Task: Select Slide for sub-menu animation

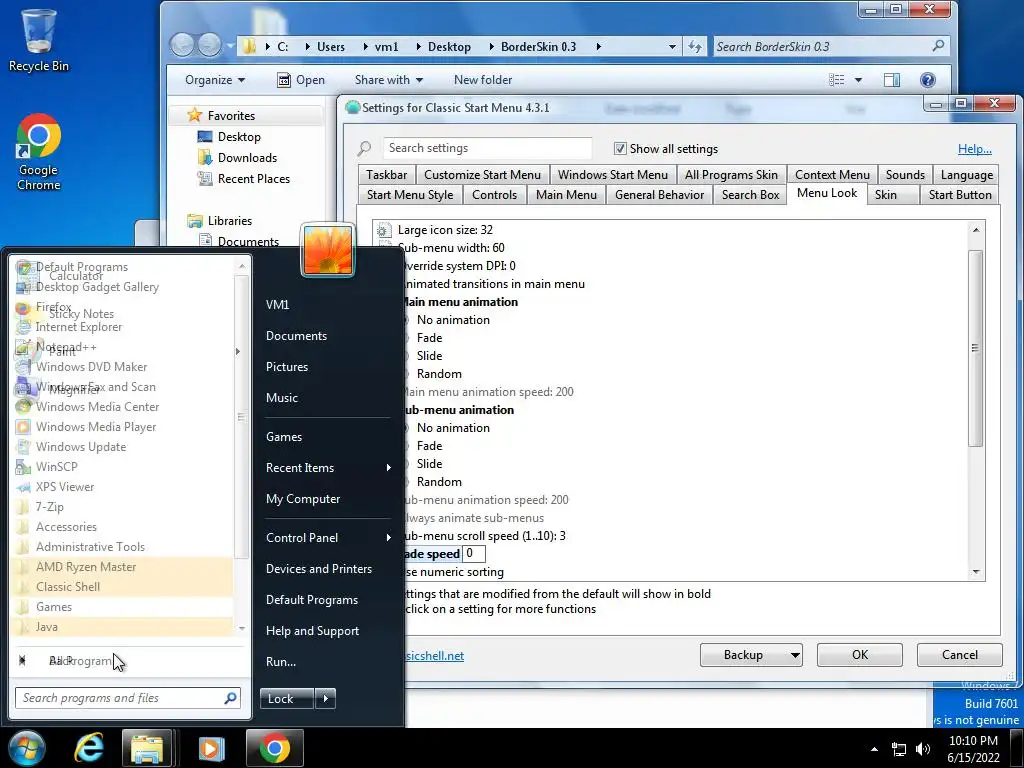Action: point(429,464)
